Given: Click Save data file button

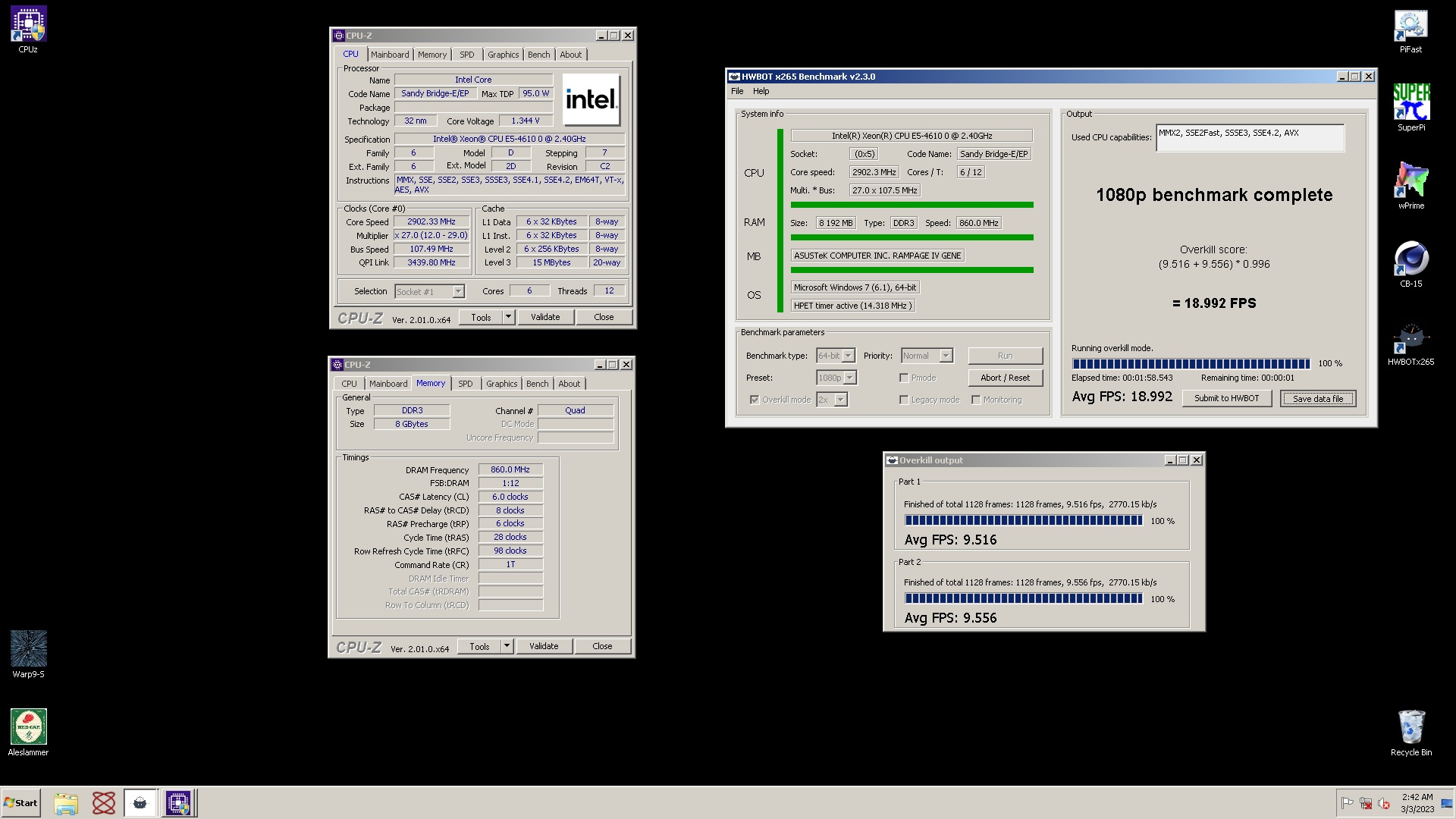Looking at the screenshot, I should [x=1318, y=398].
